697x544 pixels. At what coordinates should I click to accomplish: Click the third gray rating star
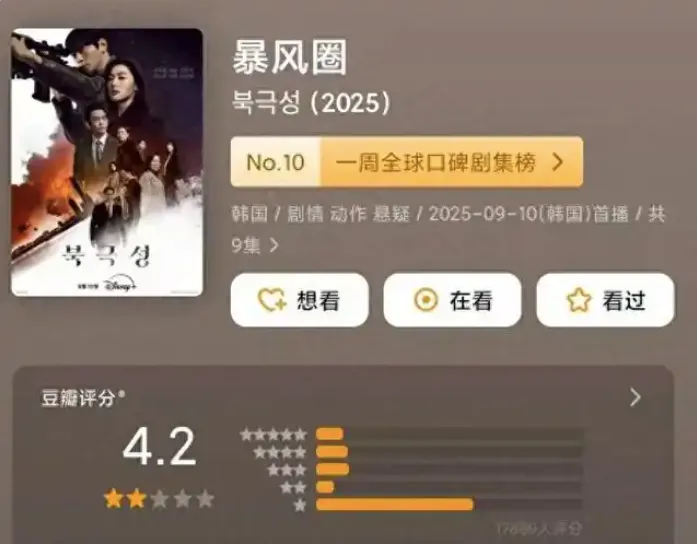pos(159,499)
